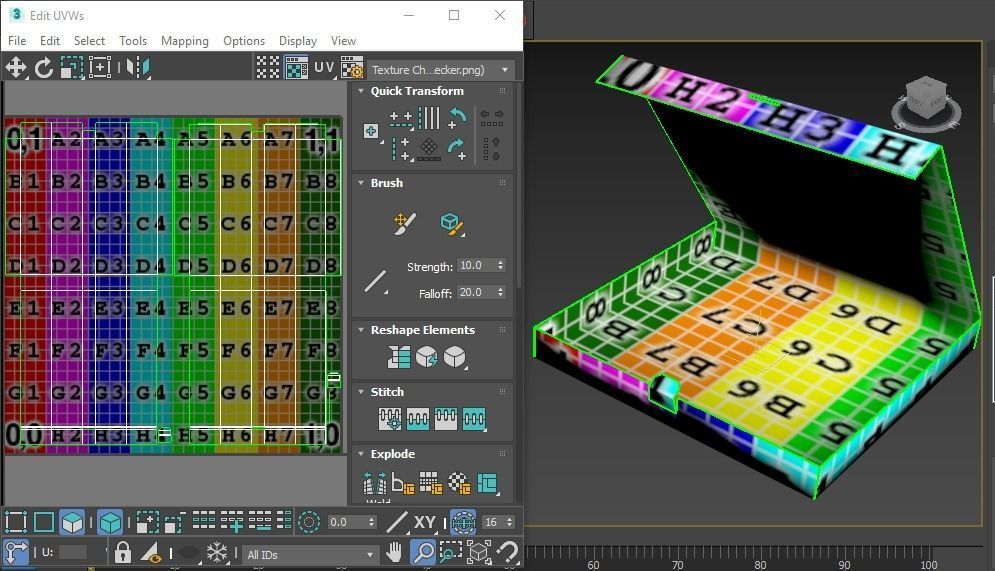
Task: Click Align Horizontally to Pivot icon
Action: [401, 119]
